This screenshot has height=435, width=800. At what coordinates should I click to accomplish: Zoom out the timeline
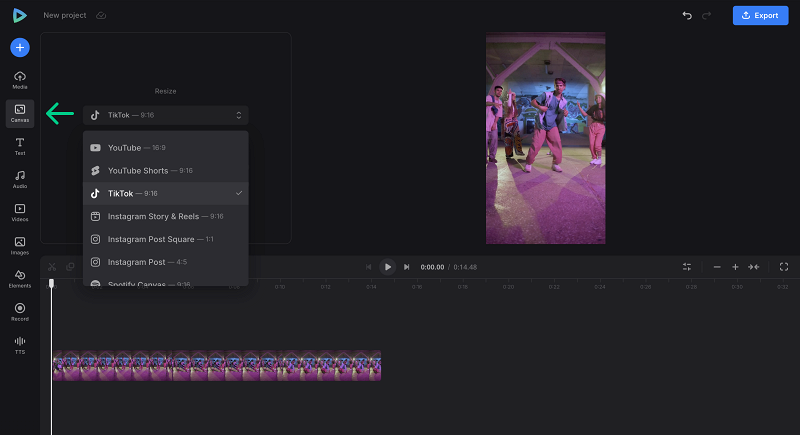(717, 267)
